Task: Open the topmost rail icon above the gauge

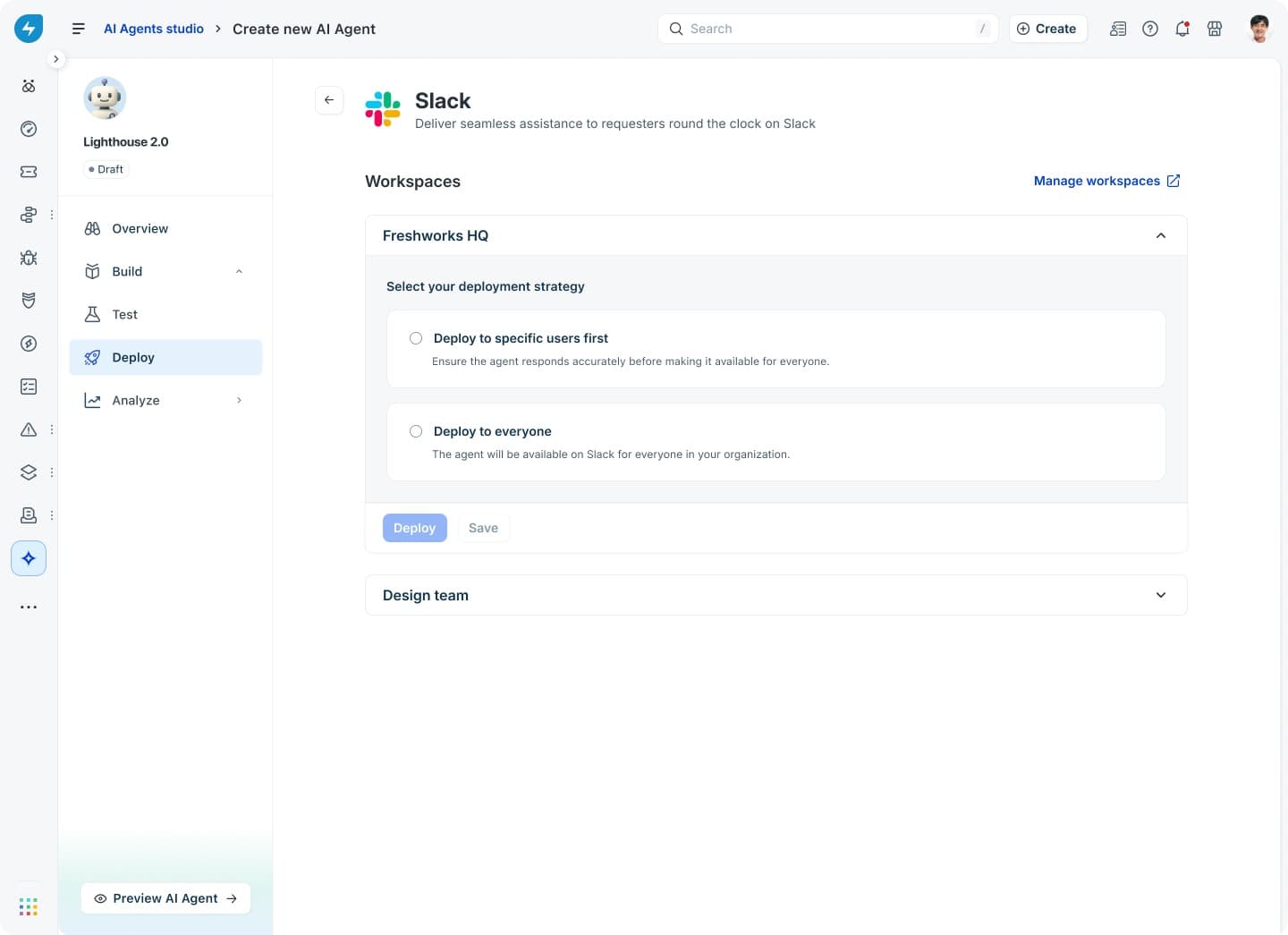Action: pyautogui.click(x=29, y=86)
